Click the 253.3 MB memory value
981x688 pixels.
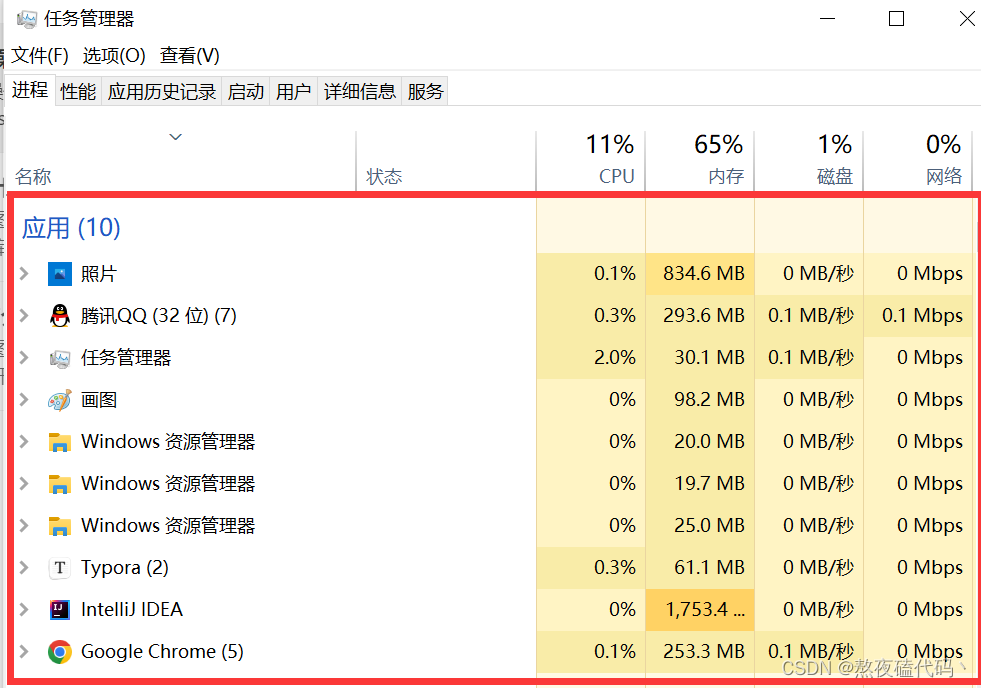tap(704, 651)
